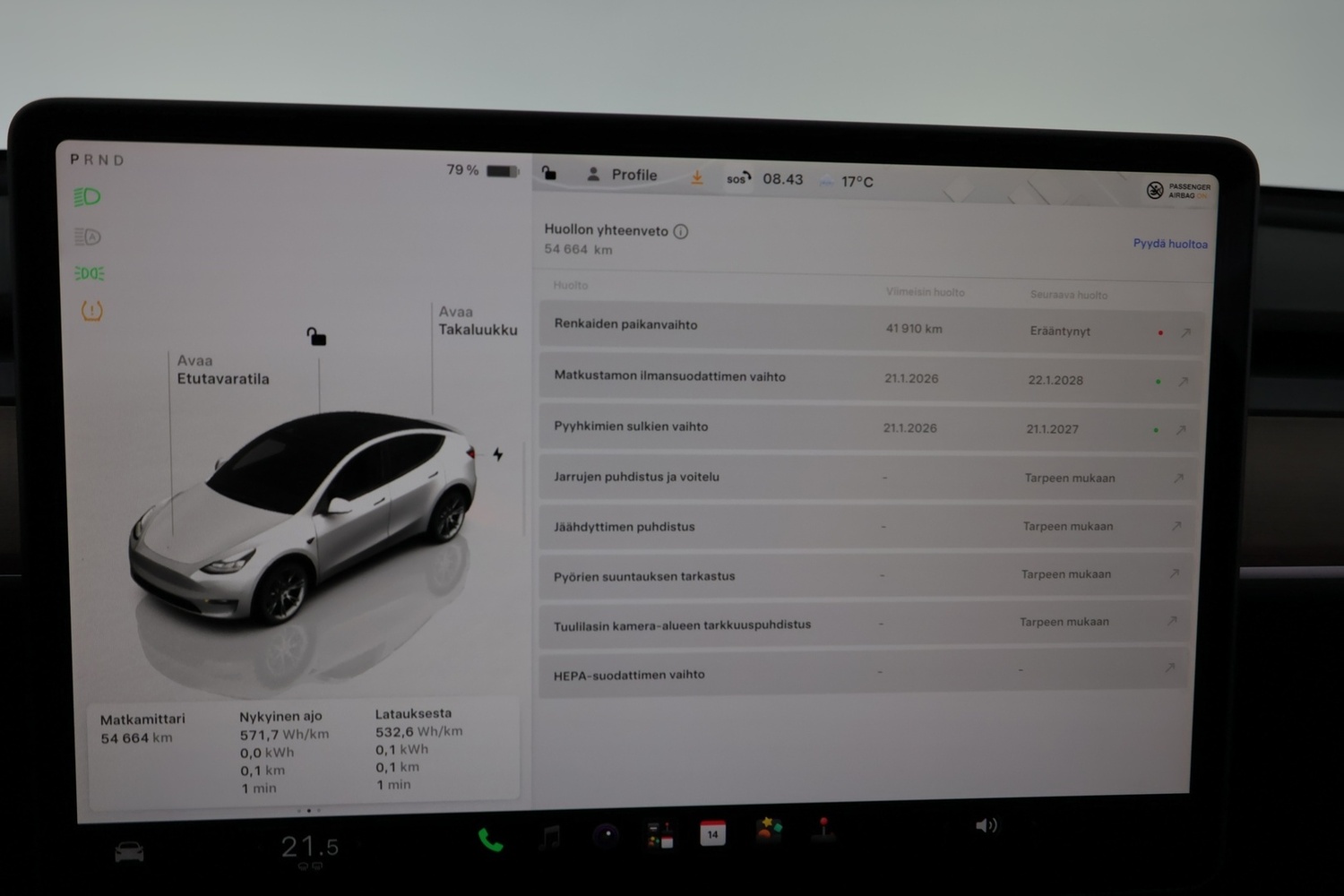Tap Pyydä huoltoa link
The width and height of the screenshot is (1344, 896).
pos(1170,243)
